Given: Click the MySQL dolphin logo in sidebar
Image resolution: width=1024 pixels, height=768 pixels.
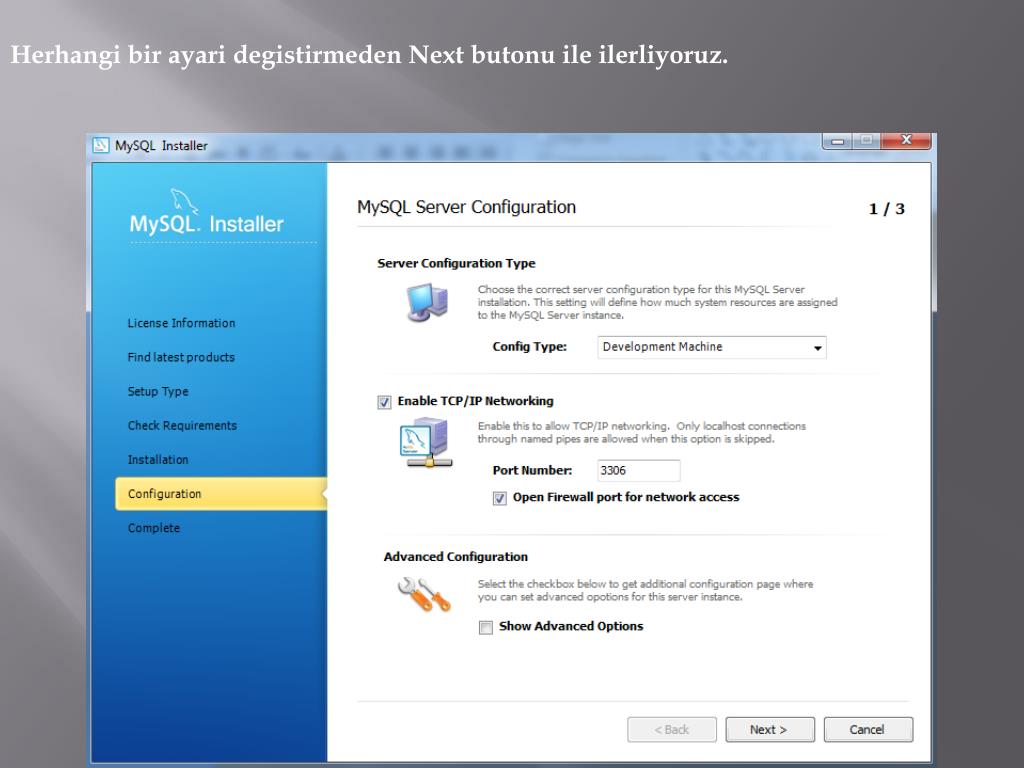Looking at the screenshot, I should 184,201.
